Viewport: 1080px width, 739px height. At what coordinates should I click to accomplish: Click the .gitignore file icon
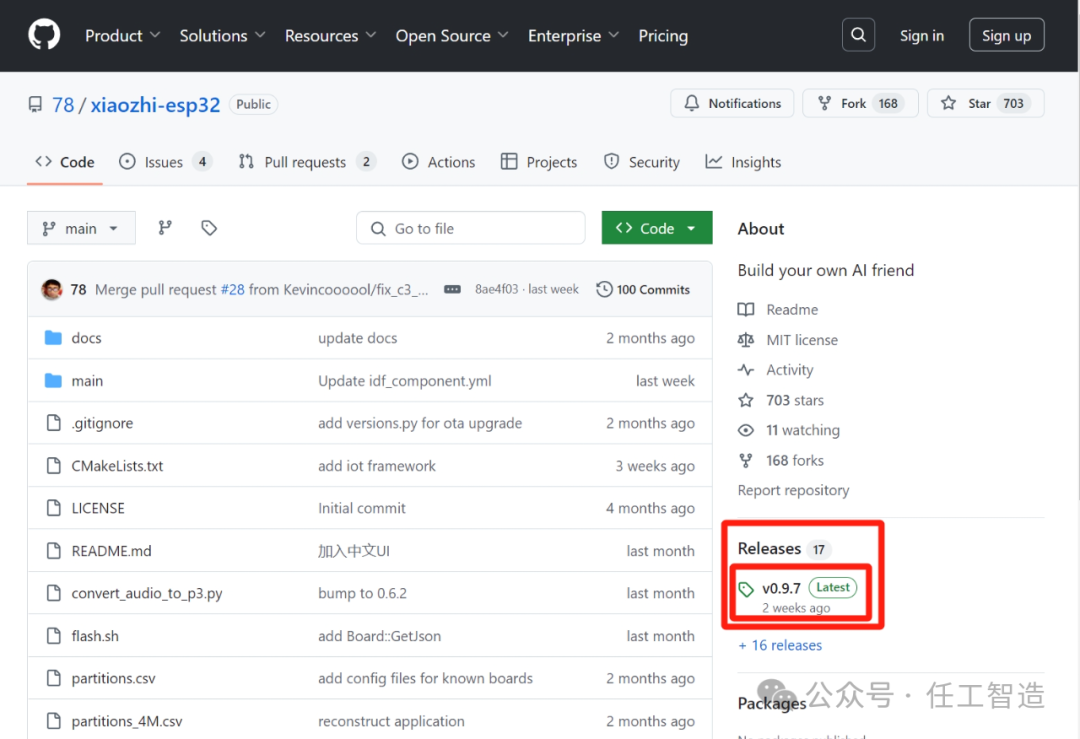coord(54,422)
